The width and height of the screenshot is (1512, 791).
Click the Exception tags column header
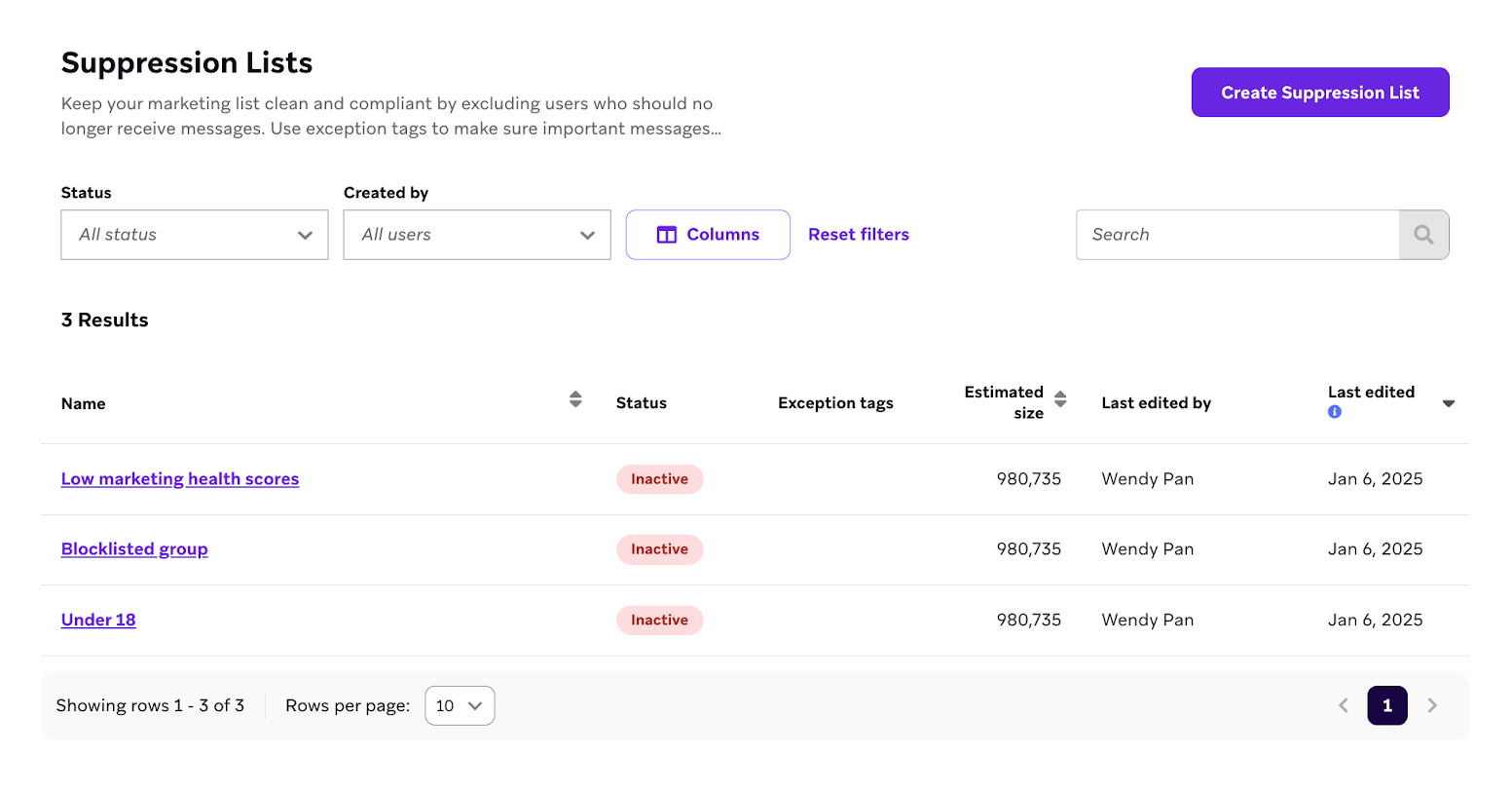(835, 403)
